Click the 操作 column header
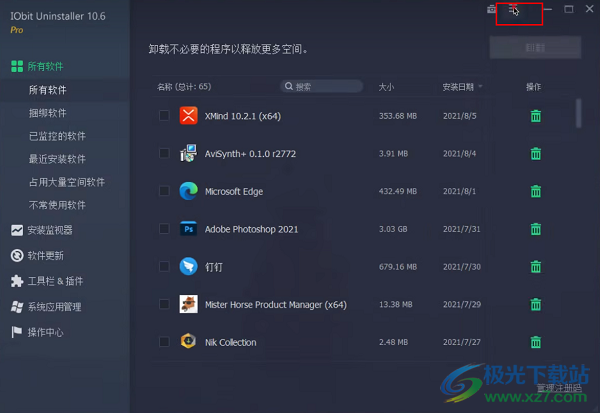 click(x=533, y=87)
